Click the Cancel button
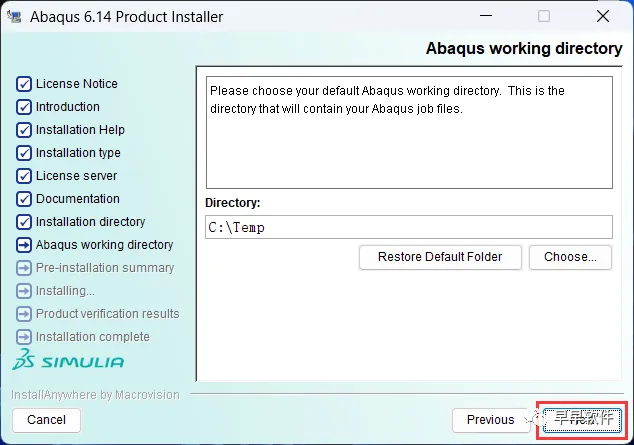 tap(46, 420)
